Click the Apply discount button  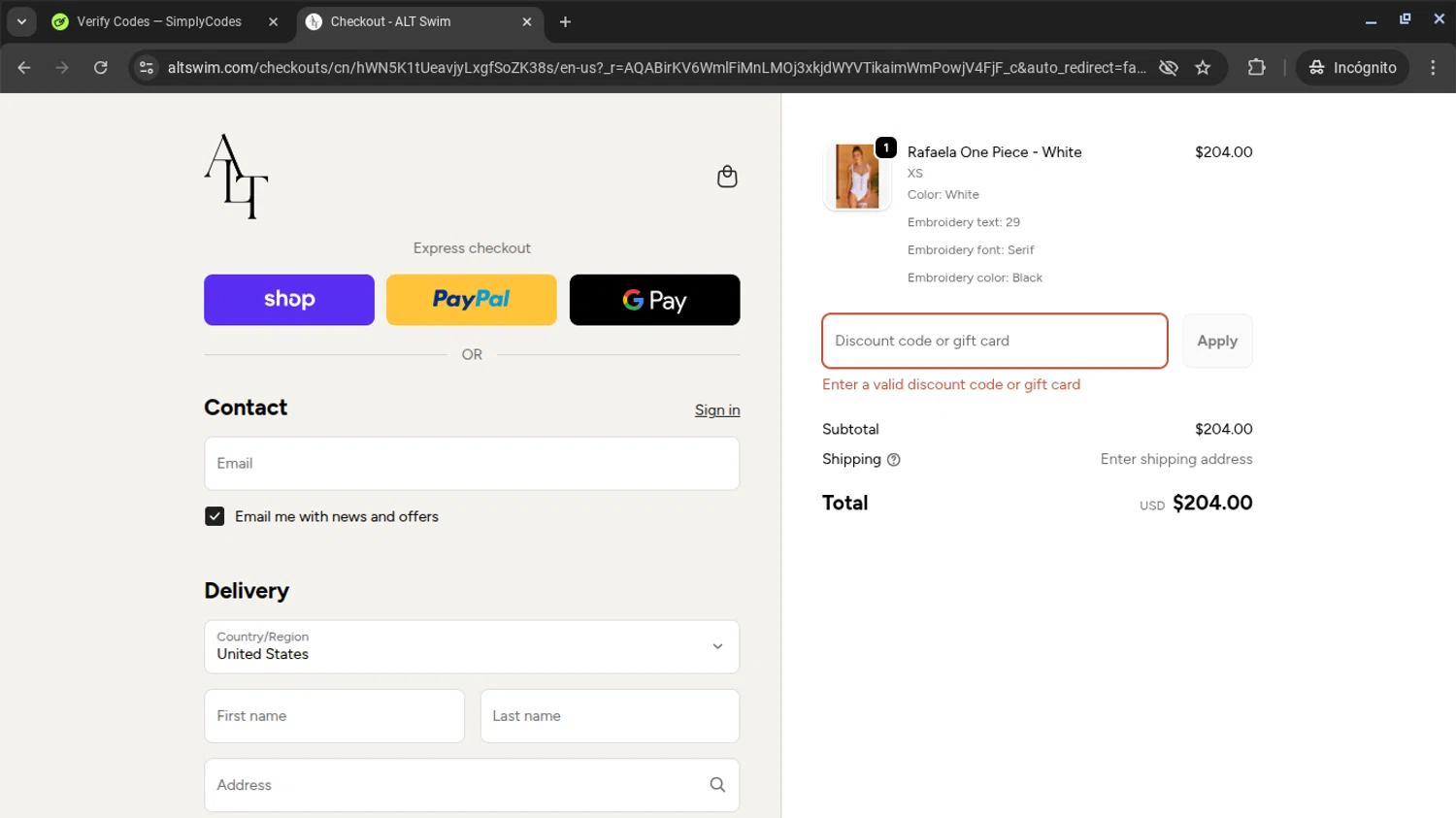[1217, 341]
